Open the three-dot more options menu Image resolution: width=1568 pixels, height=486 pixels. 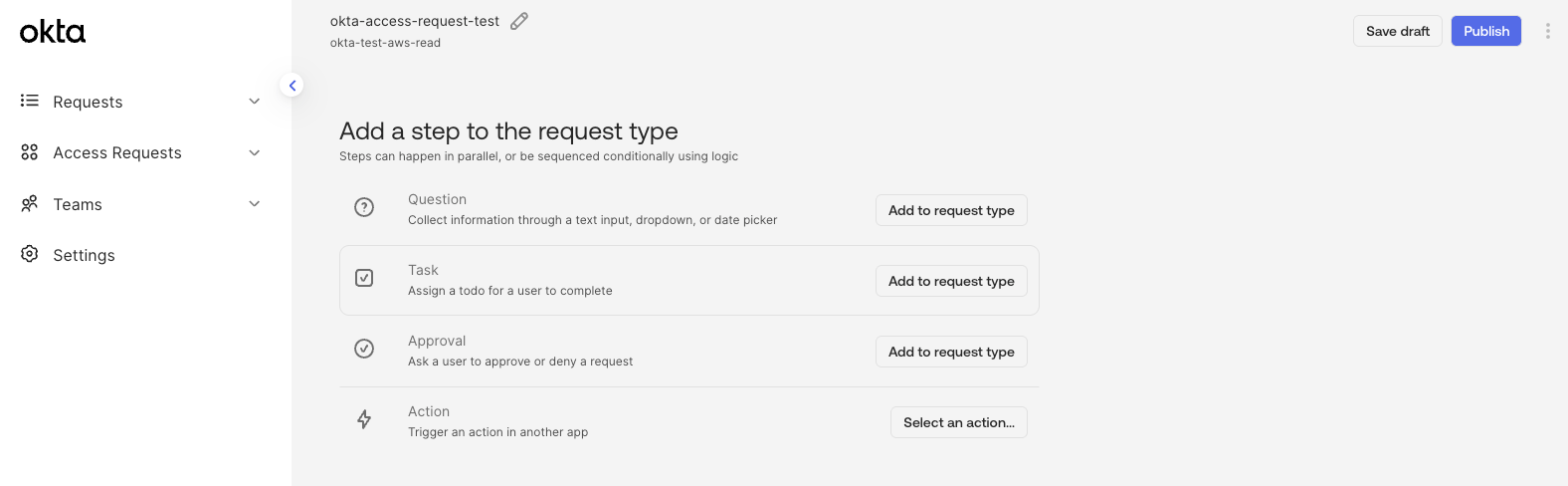coord(1547,31)
